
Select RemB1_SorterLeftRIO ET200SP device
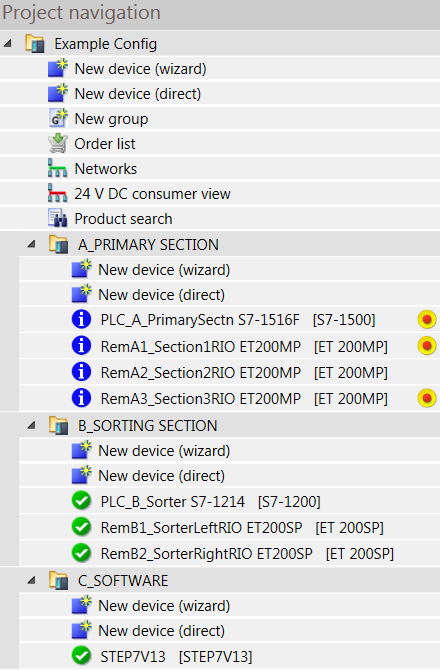[x=242, y=528]
